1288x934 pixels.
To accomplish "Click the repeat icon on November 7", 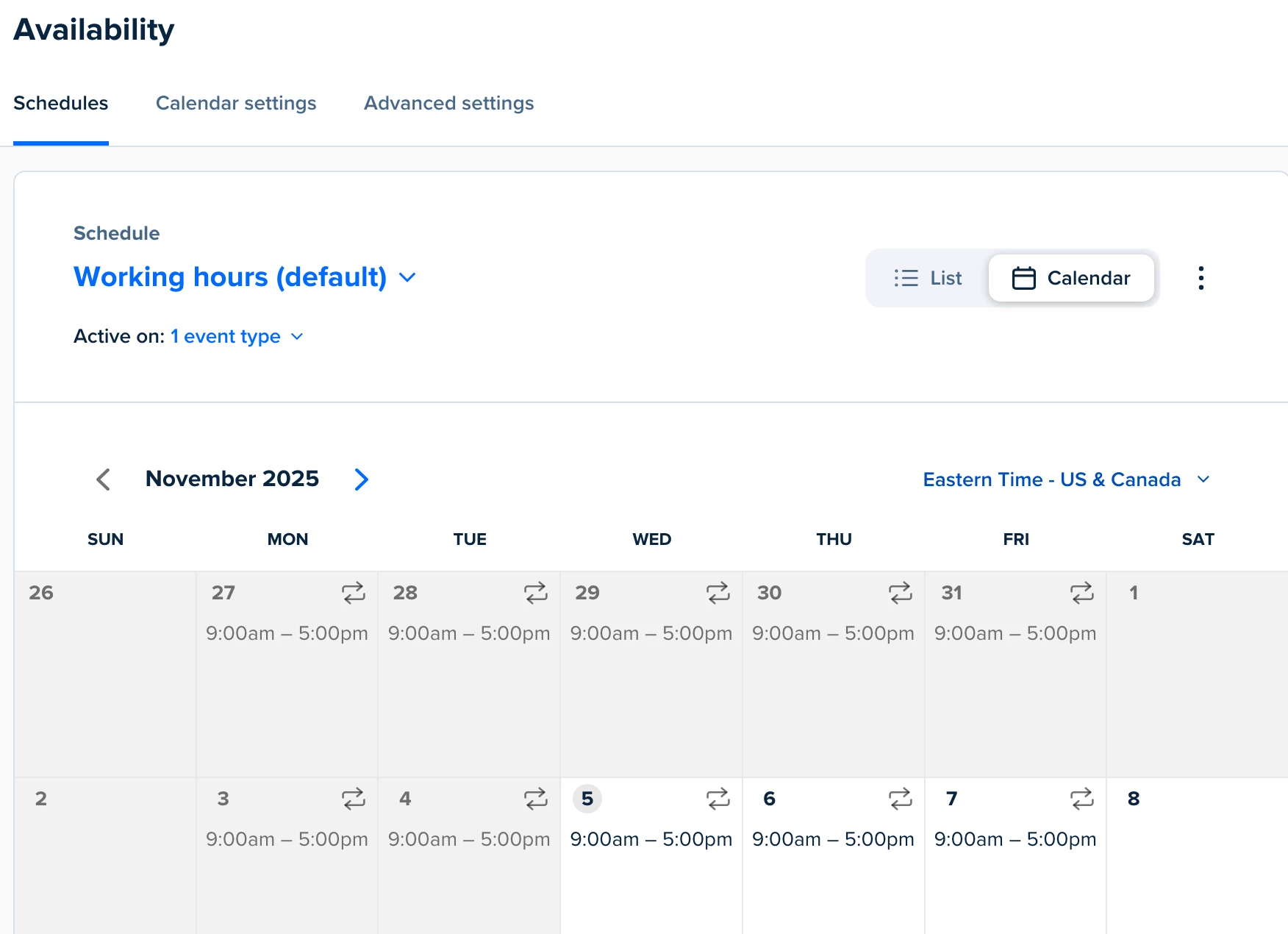I will tap(1082, 799).
